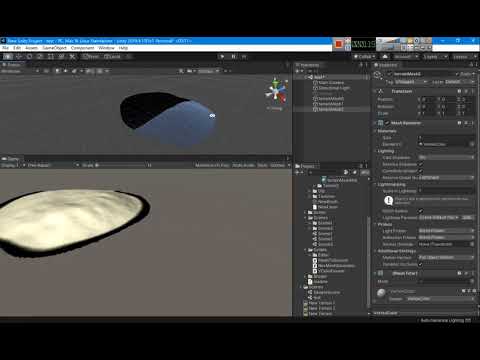Screen dimensions: 480x360
Task: Select Directional Light in Hierarchy
Action: click(334, 88)
